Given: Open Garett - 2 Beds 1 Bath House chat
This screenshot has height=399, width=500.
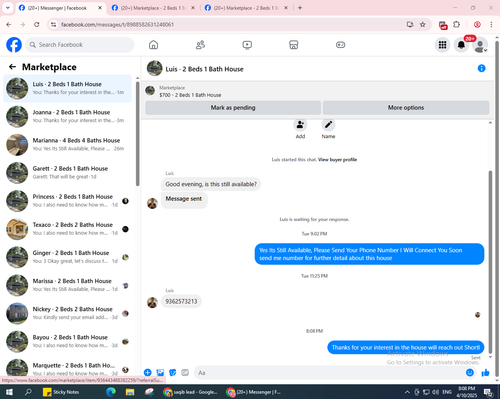Looking at the screenshot, I should click(x=67, y=173).
